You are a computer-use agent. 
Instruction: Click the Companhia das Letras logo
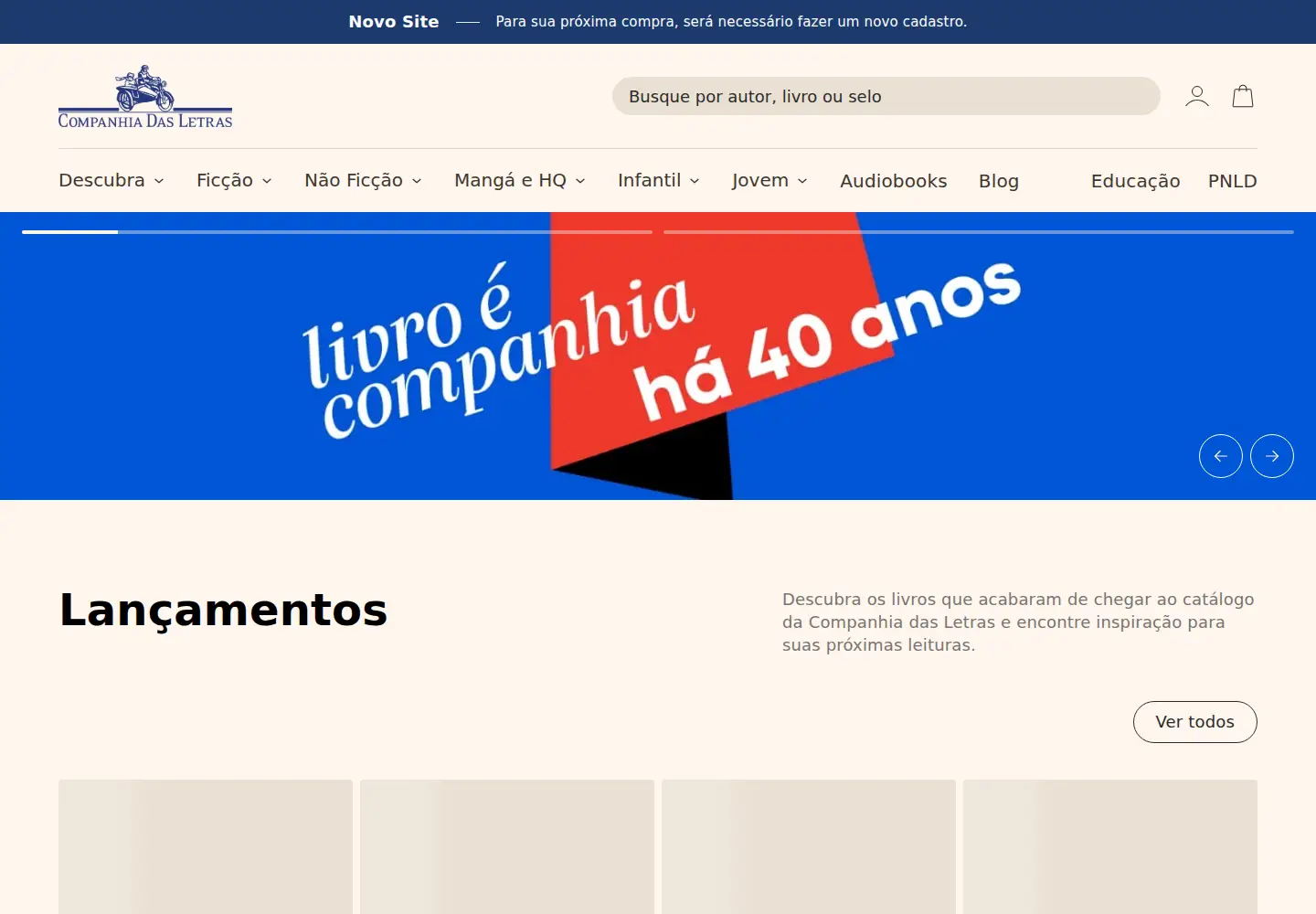click(x=145, y=96)
